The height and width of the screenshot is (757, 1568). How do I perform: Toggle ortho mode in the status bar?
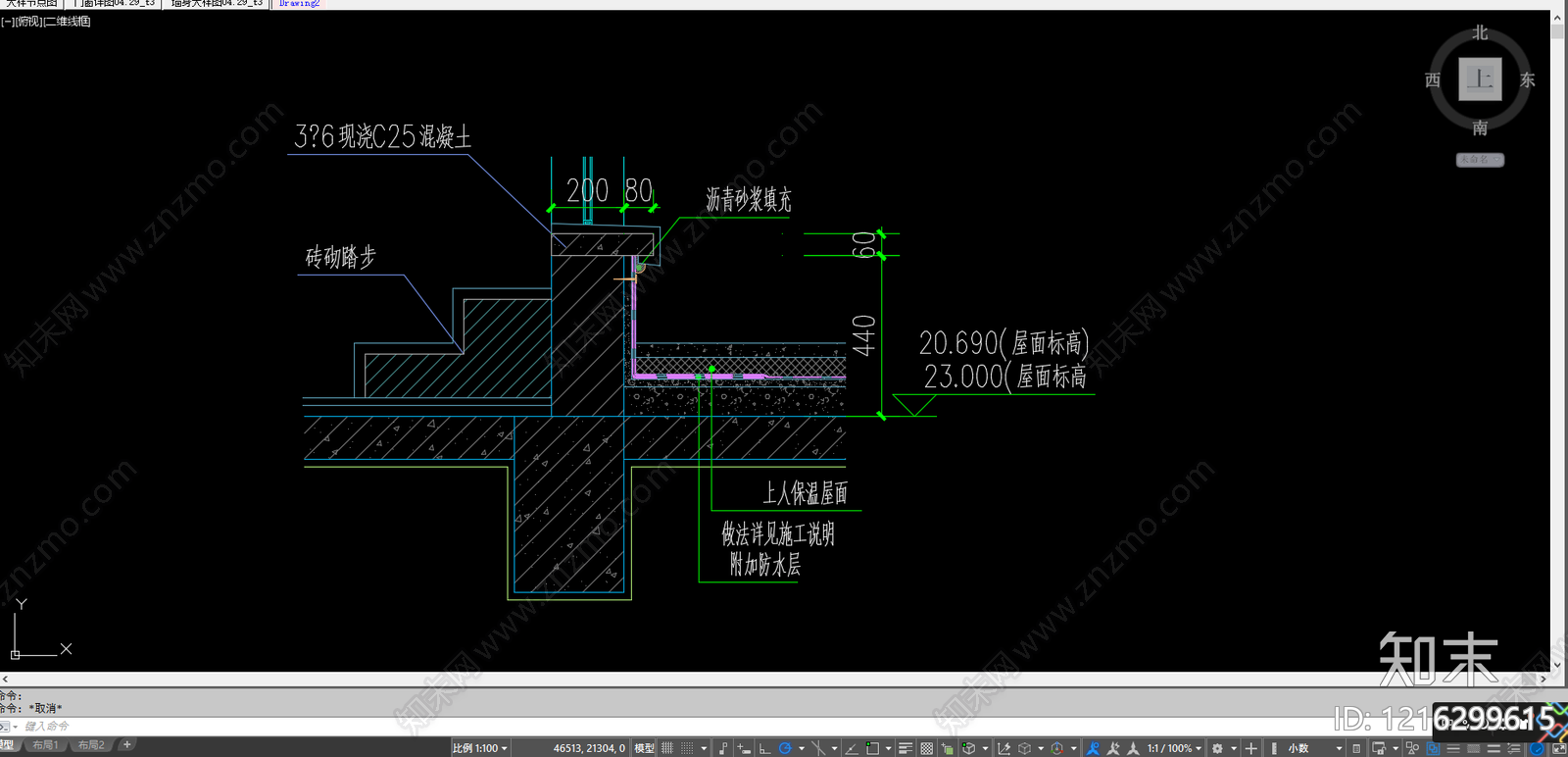pyautogui.click(x=764, y=748)
